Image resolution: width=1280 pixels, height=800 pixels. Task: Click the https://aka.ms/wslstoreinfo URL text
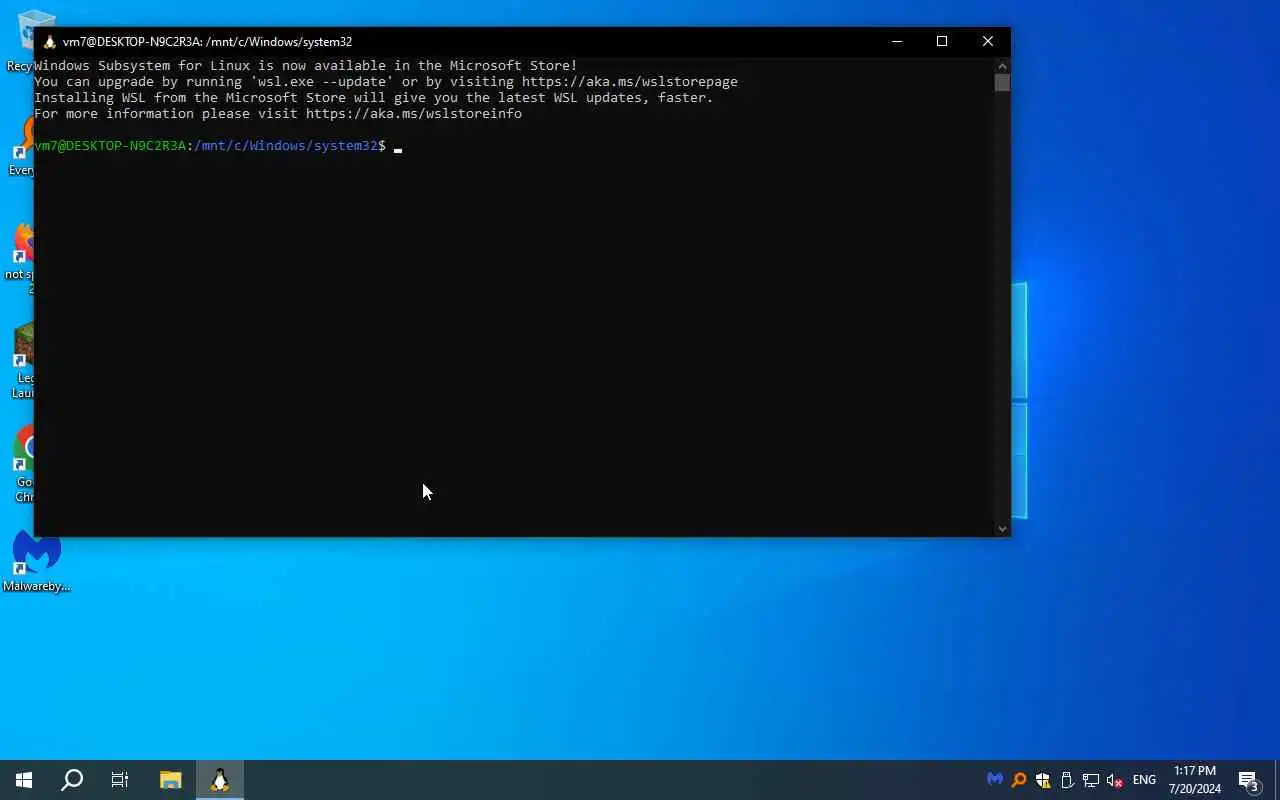(414, 114)
